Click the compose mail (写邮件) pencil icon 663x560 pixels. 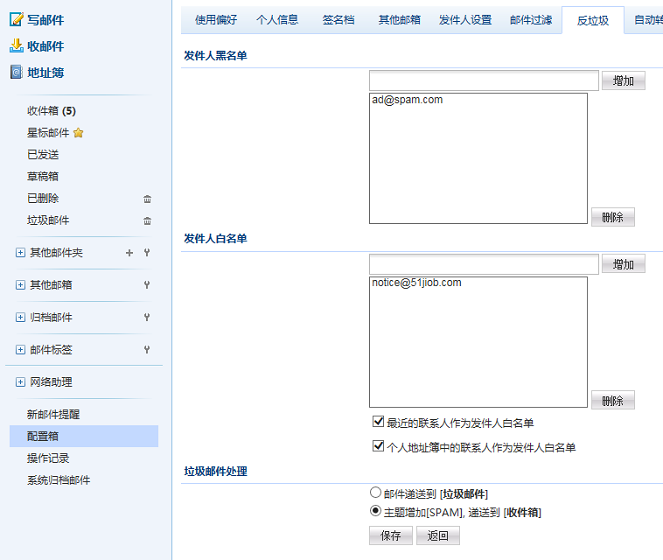point(16,19)
